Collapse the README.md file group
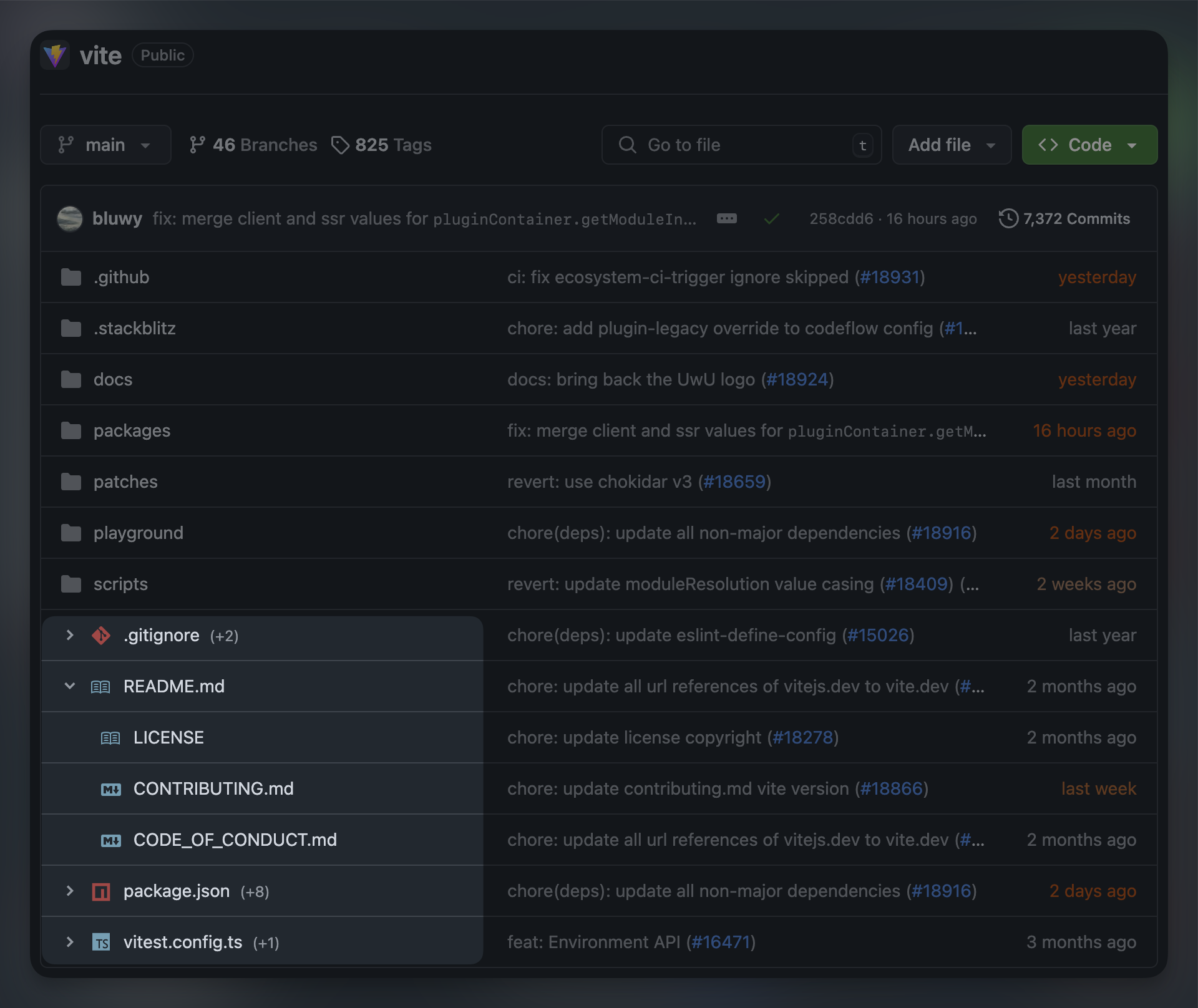The image size is (1198, 1008). click(70, 686)
